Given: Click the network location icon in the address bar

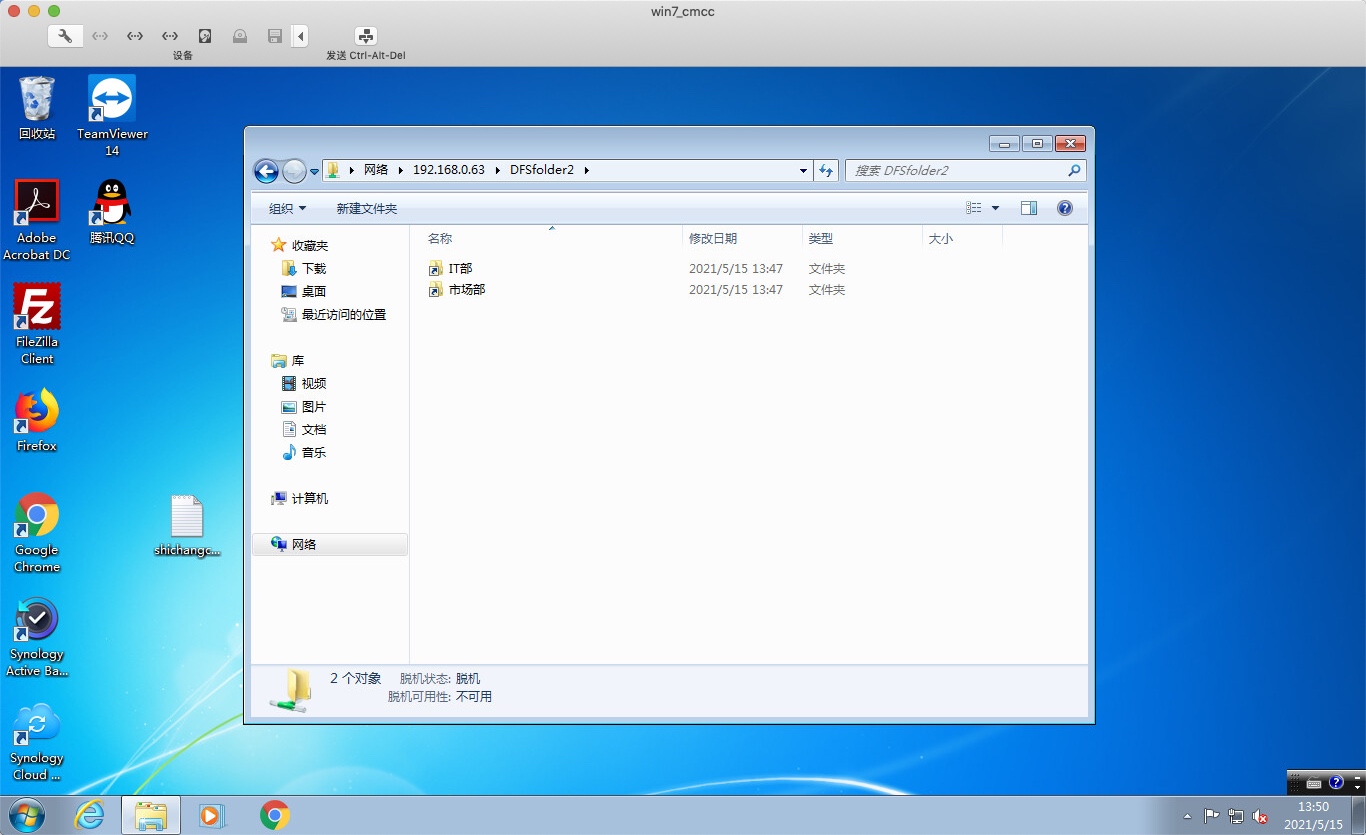Looking at the screenshot, I should [x=334, y=170].
